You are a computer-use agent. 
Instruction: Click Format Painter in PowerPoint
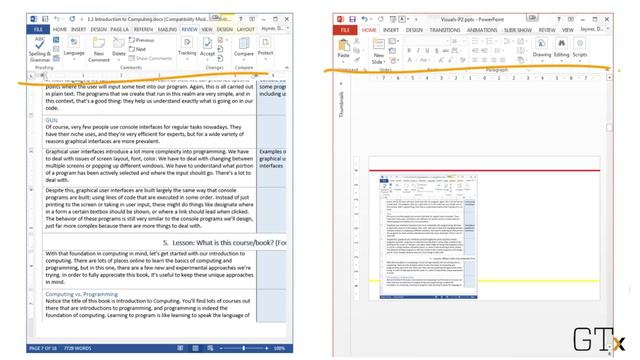click(x=356, y=60)
